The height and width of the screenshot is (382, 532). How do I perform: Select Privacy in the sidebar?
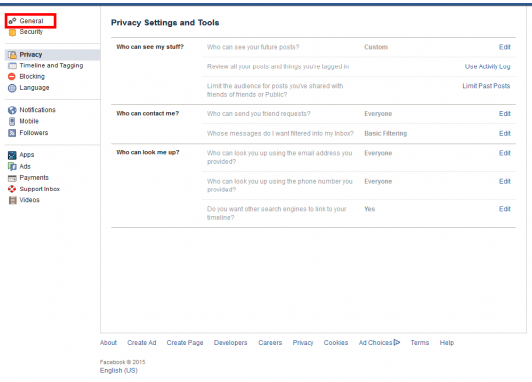(x=31, y=55)
